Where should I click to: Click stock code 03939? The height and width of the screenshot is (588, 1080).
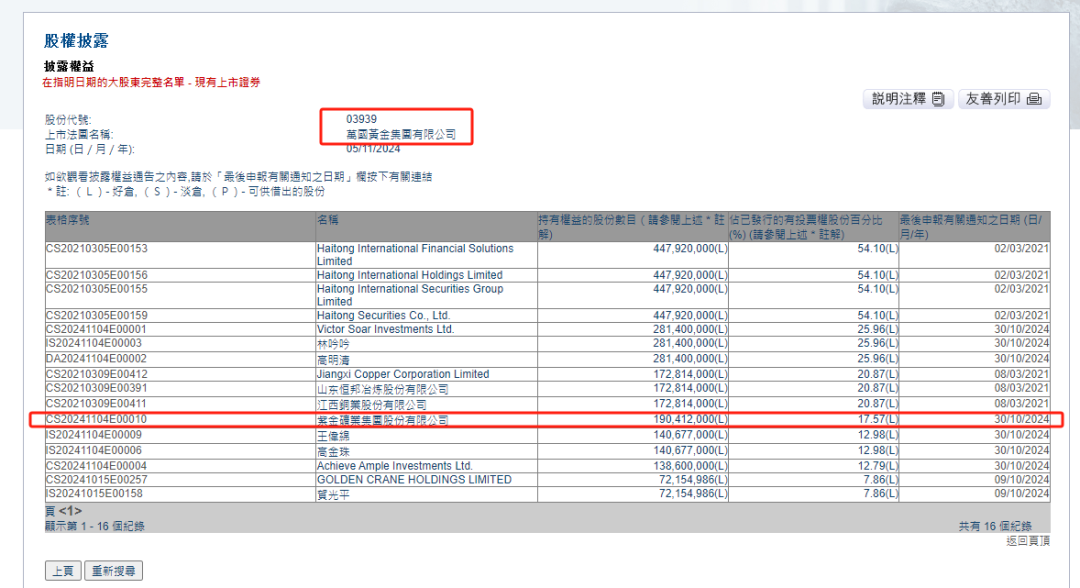362,119
